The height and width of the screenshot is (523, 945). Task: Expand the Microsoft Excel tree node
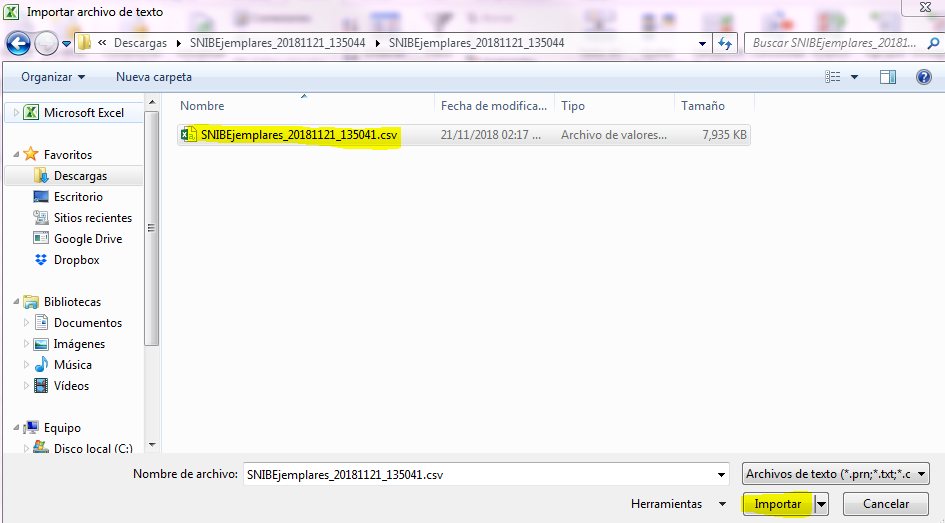[x=15, y=113]
